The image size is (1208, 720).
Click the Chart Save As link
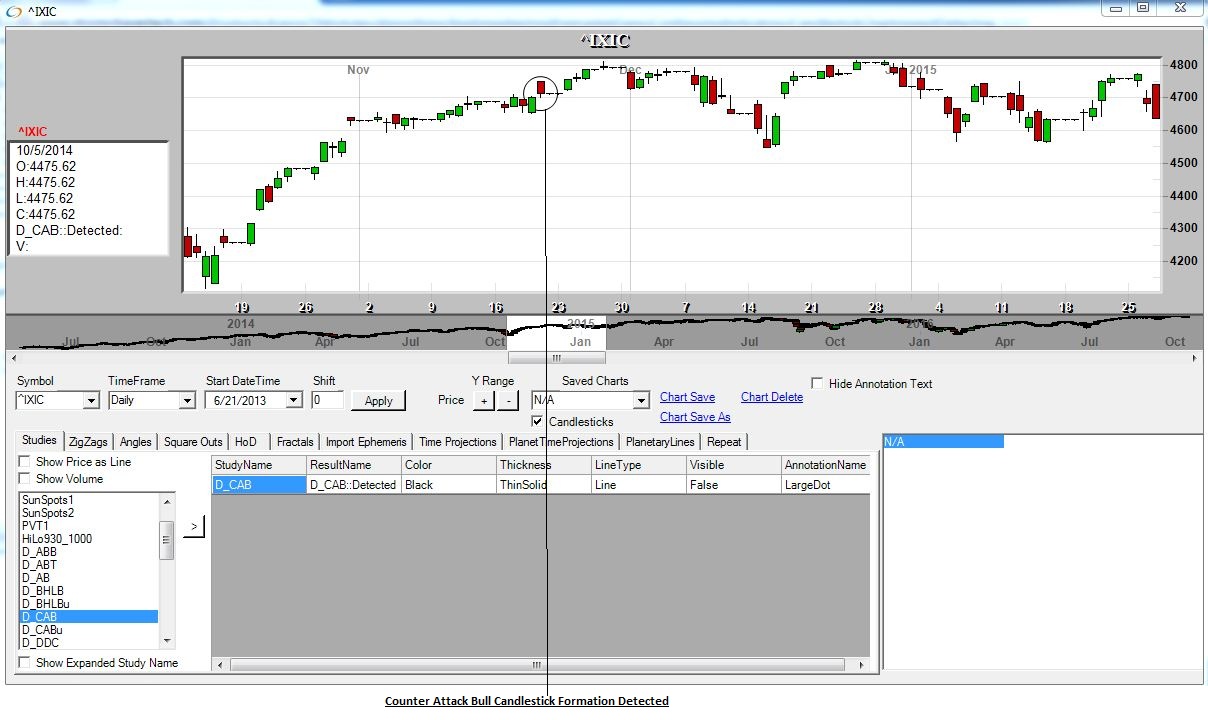(x=695, y=417)
